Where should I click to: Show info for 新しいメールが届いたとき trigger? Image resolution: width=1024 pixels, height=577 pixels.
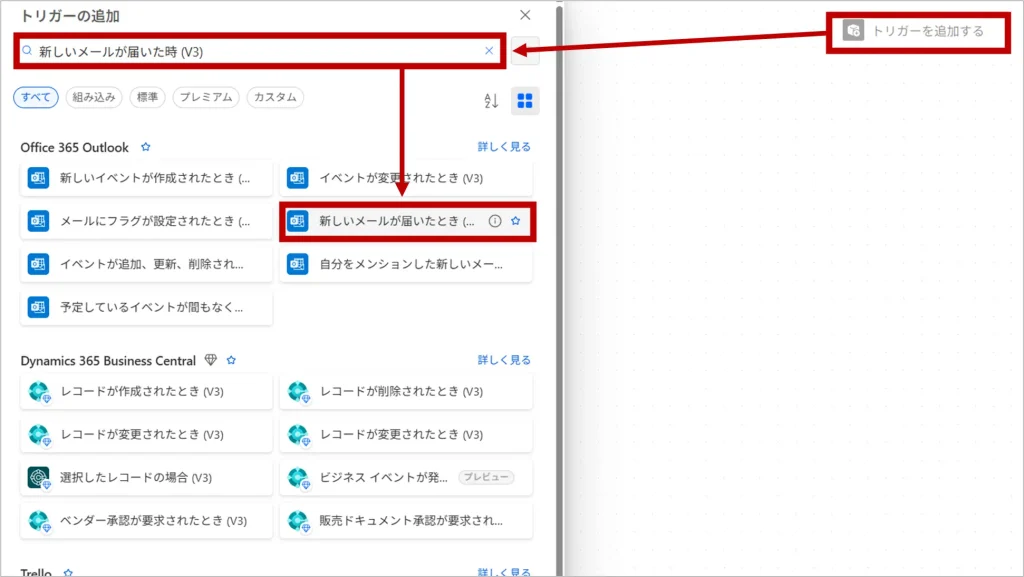495,221
